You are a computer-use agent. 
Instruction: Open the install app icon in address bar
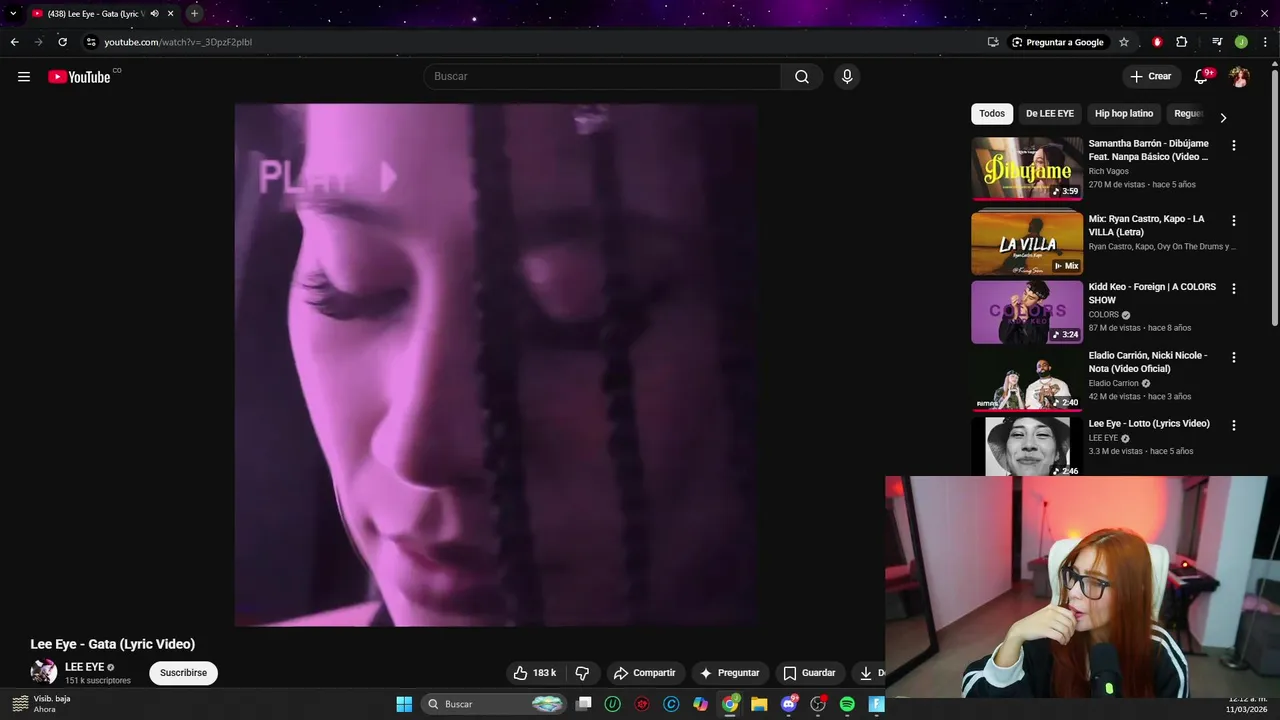point(993,42)
